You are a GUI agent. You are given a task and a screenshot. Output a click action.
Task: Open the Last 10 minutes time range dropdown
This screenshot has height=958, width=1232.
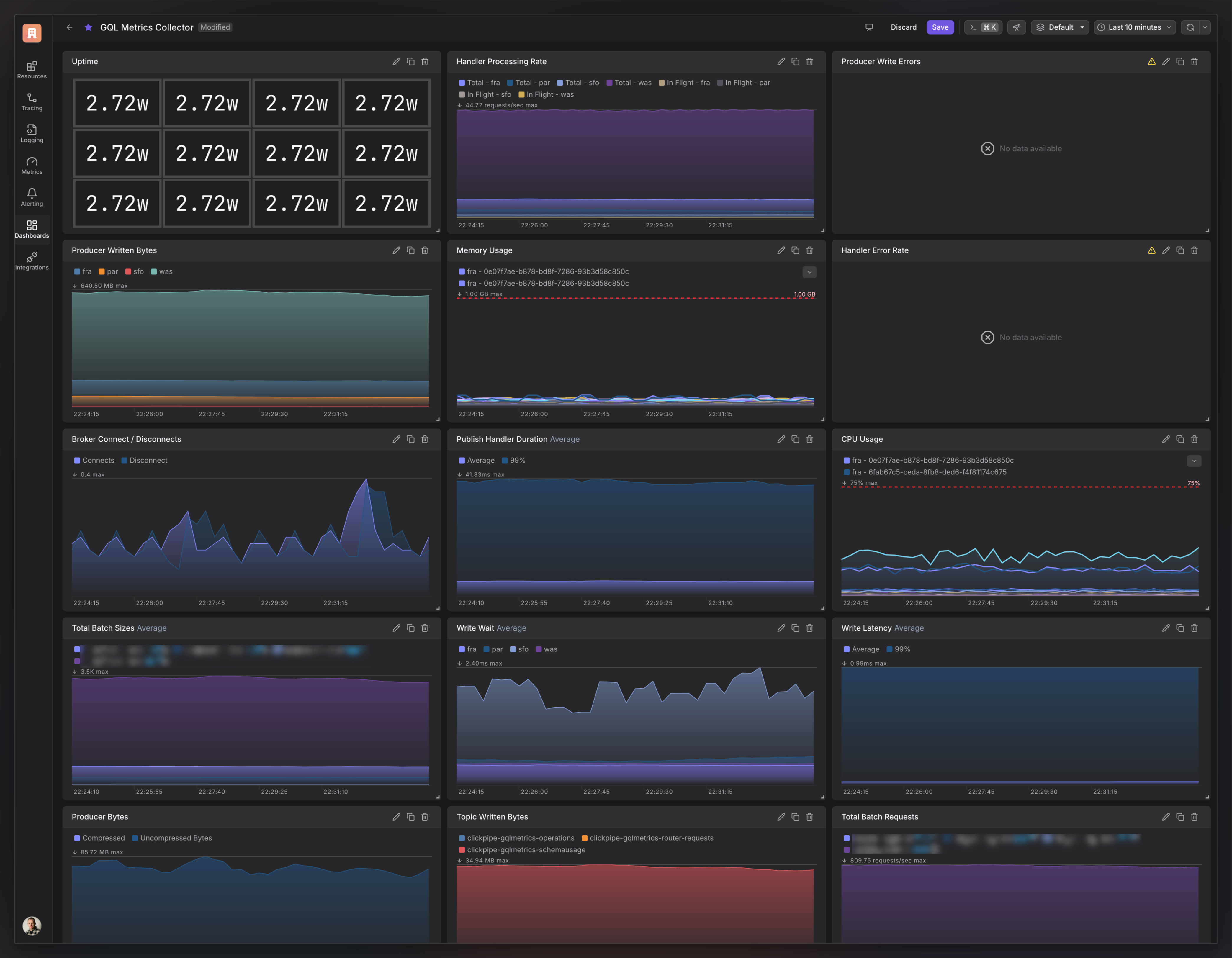click(x=1134, y=27)
